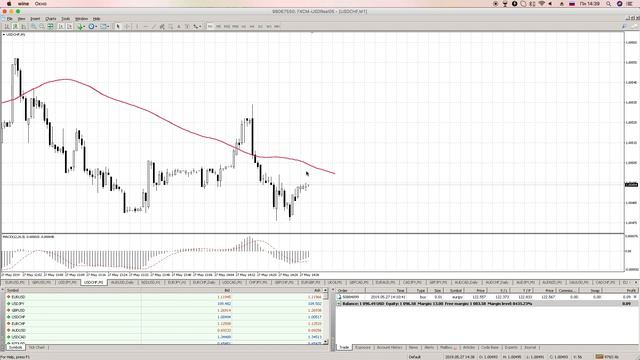
Task: Switch chart to candlestick style
Action: point(16,27)
